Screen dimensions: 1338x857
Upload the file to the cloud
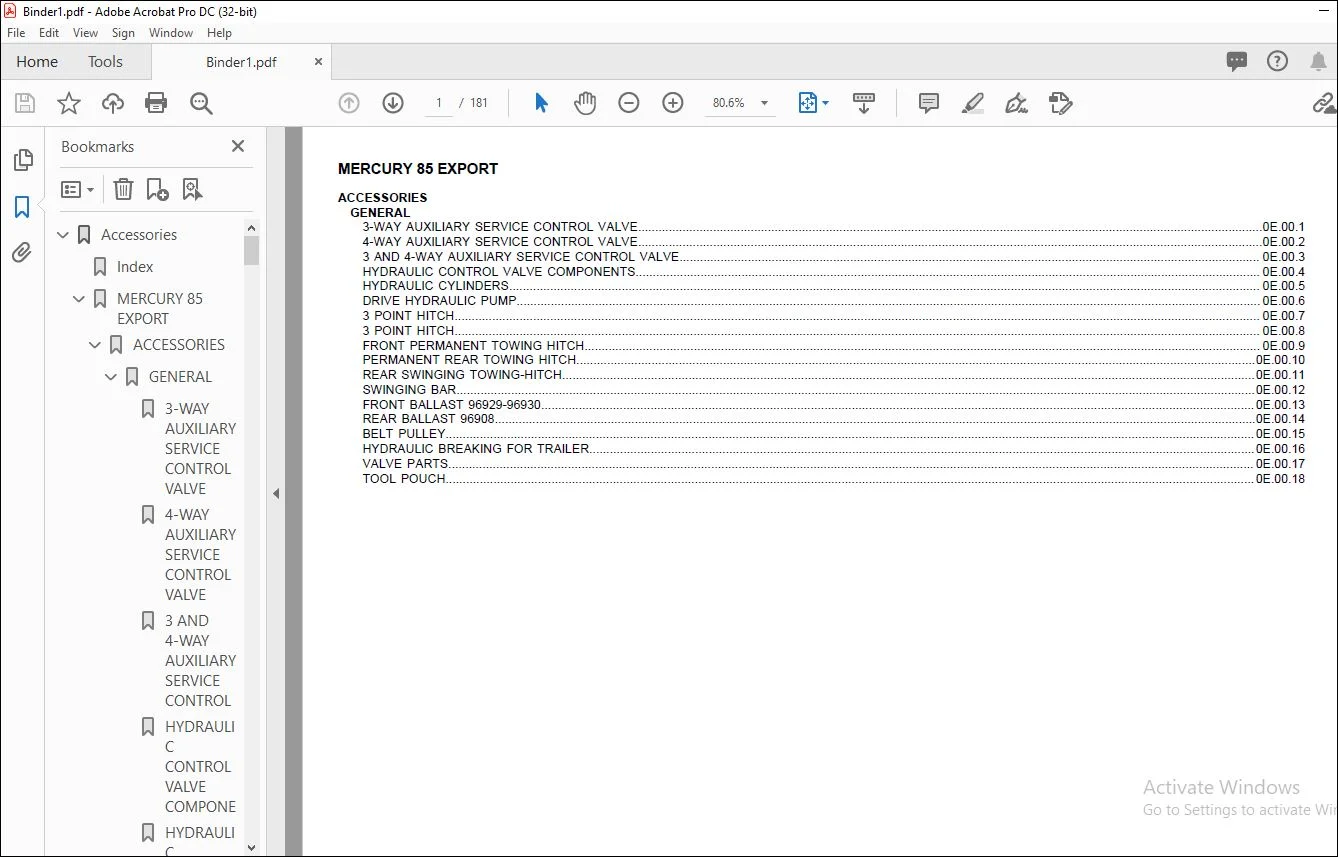tap(113, 103)
